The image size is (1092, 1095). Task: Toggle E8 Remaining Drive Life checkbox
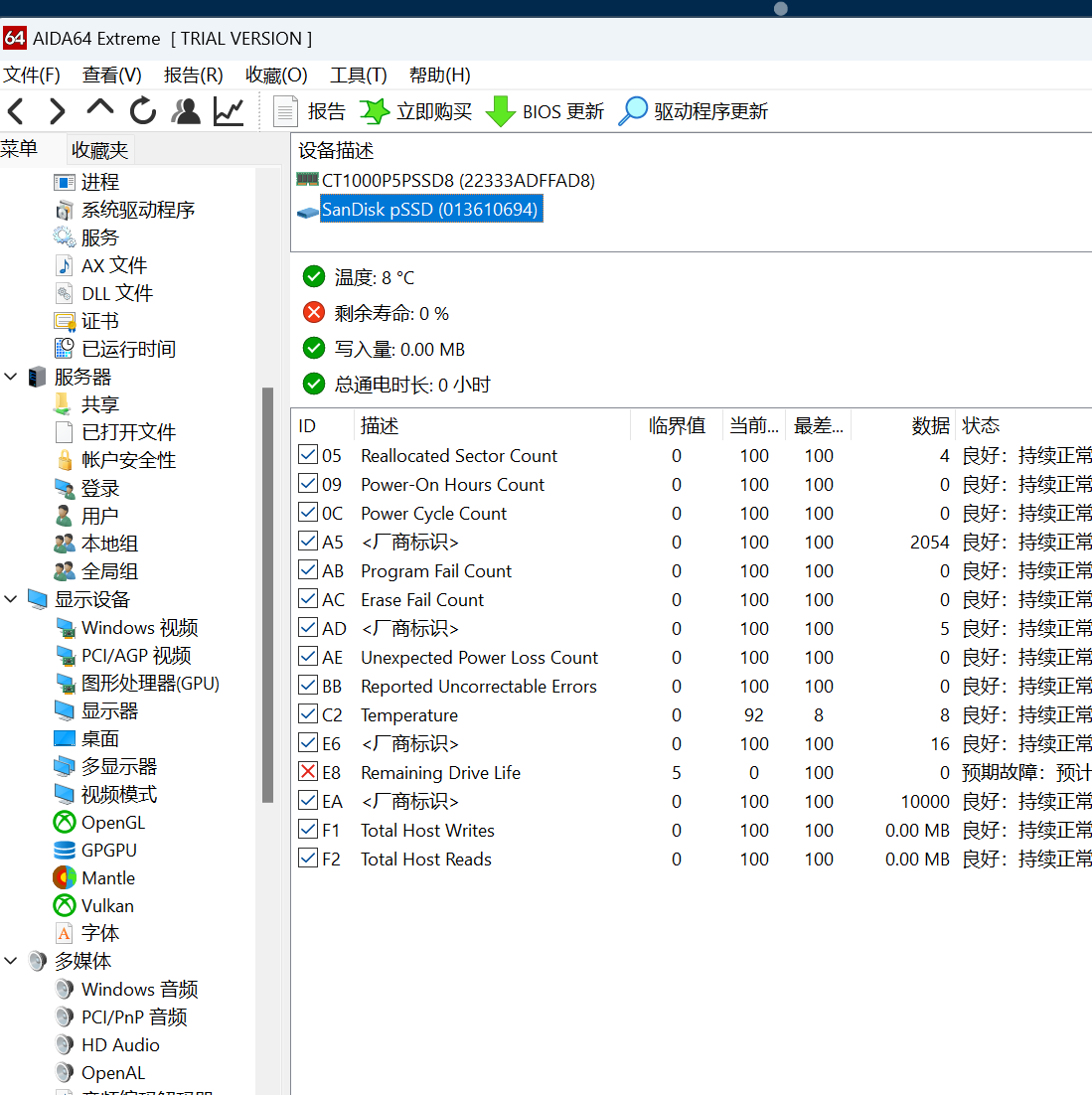click(x=308, y=772)
